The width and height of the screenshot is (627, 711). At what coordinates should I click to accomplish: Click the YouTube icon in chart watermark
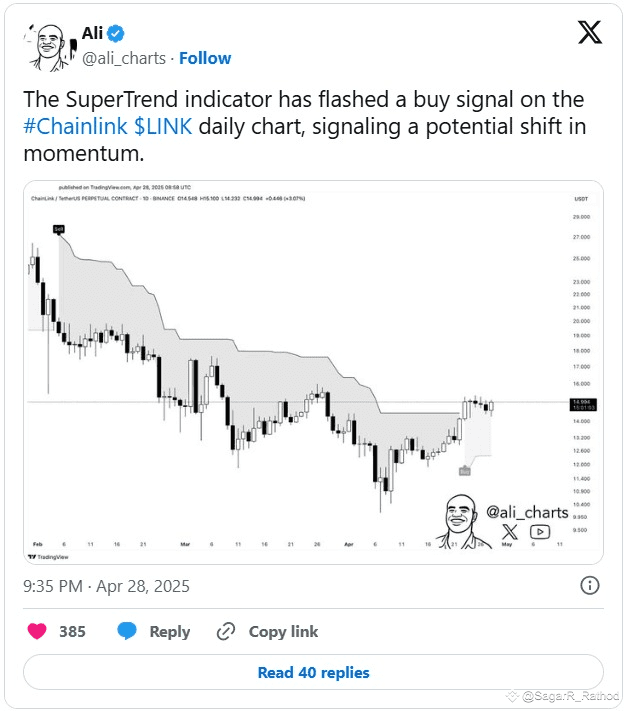(539, 533)
